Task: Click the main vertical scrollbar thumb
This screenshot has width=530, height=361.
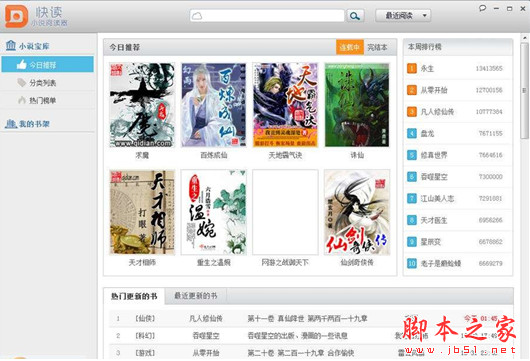Action: 524,91
